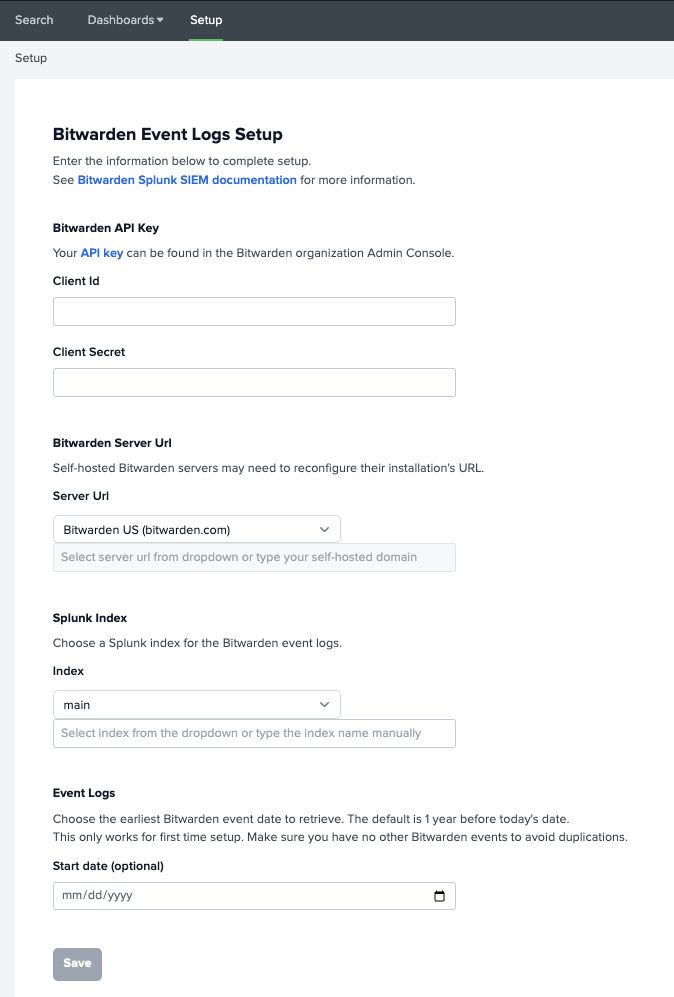Click the chevron on the Server Url dropdown

coord(324,528)
